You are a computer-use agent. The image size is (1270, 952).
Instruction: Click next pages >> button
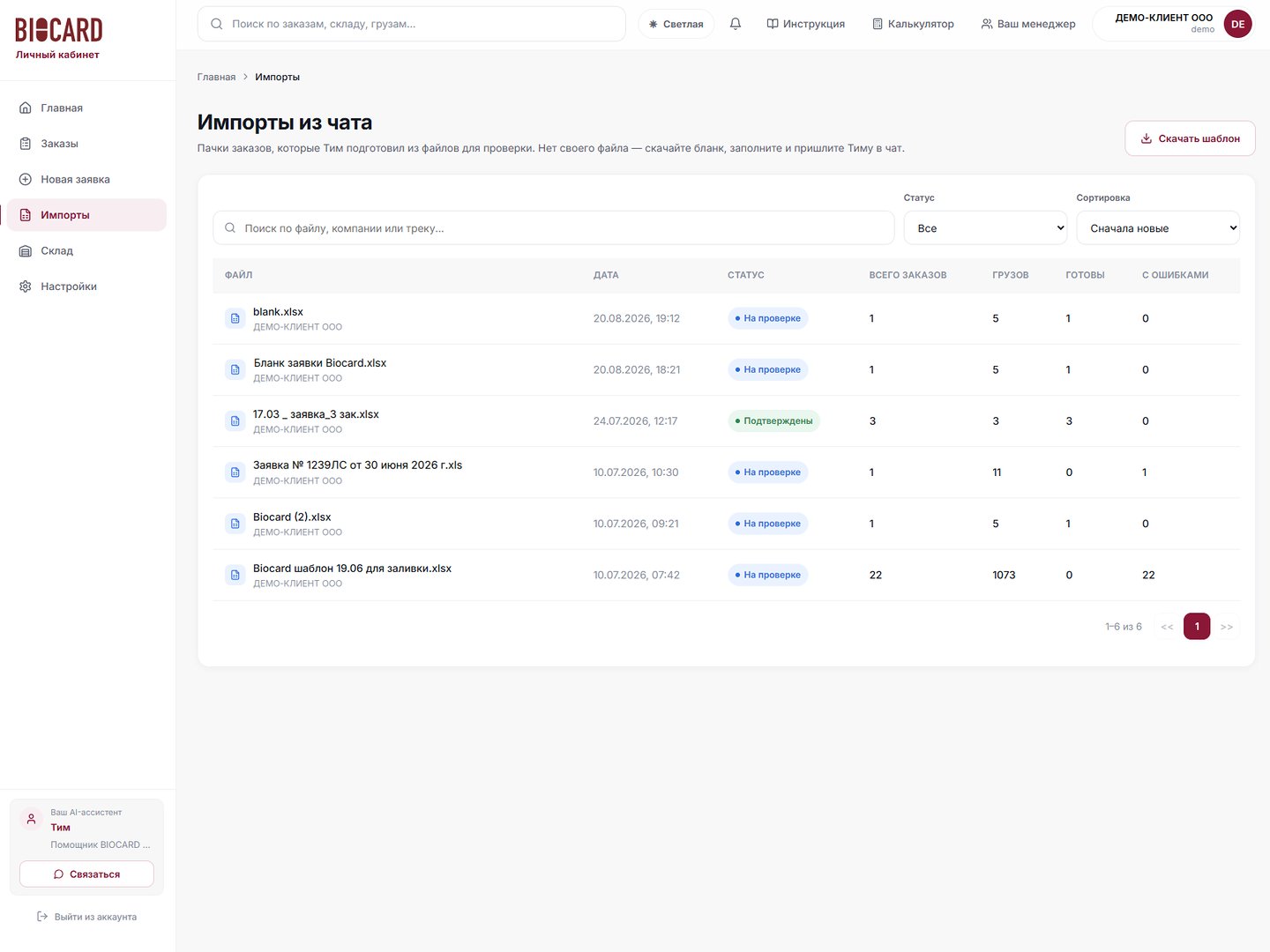(1227, 626)
